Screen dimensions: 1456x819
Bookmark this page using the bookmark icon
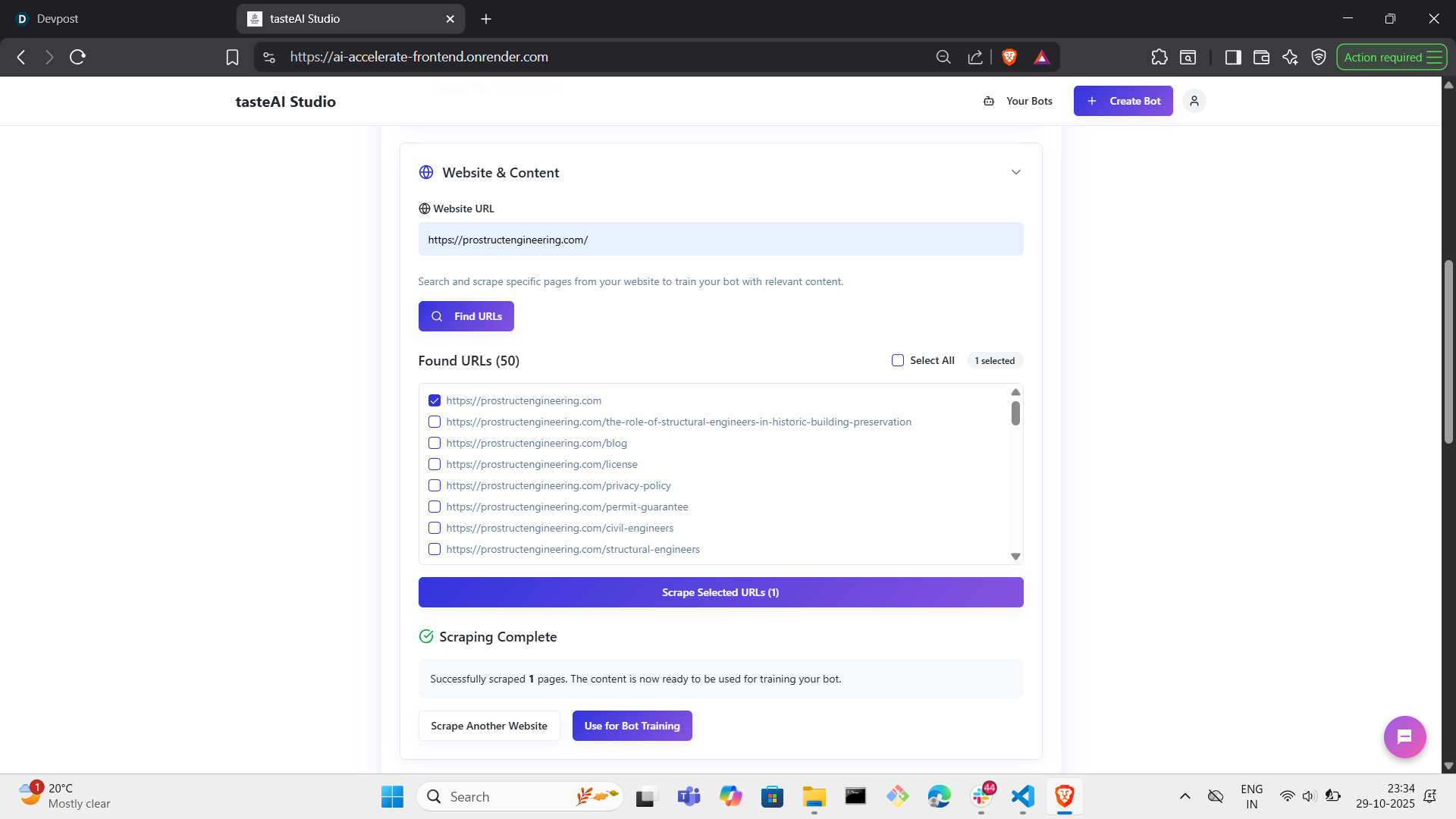[x=232, y=57]
